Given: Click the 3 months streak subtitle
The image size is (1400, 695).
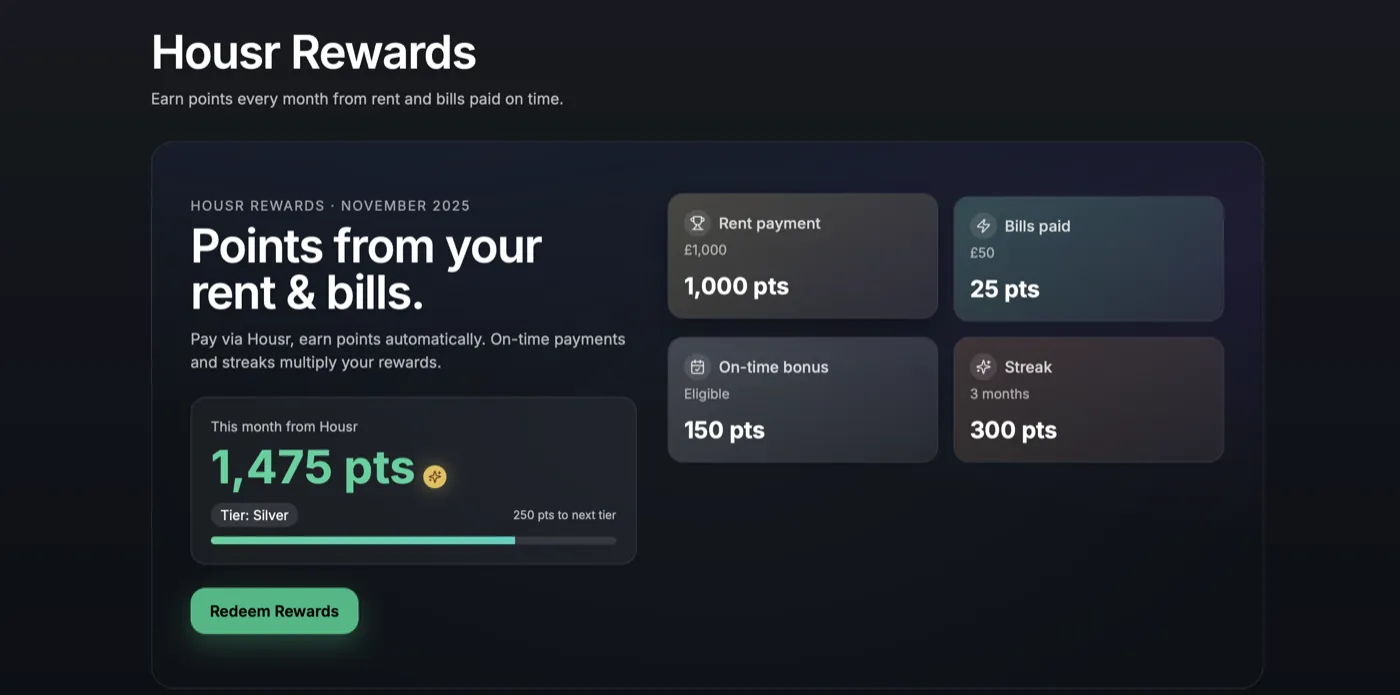Looking at the screenshot, I should (999, 394).
